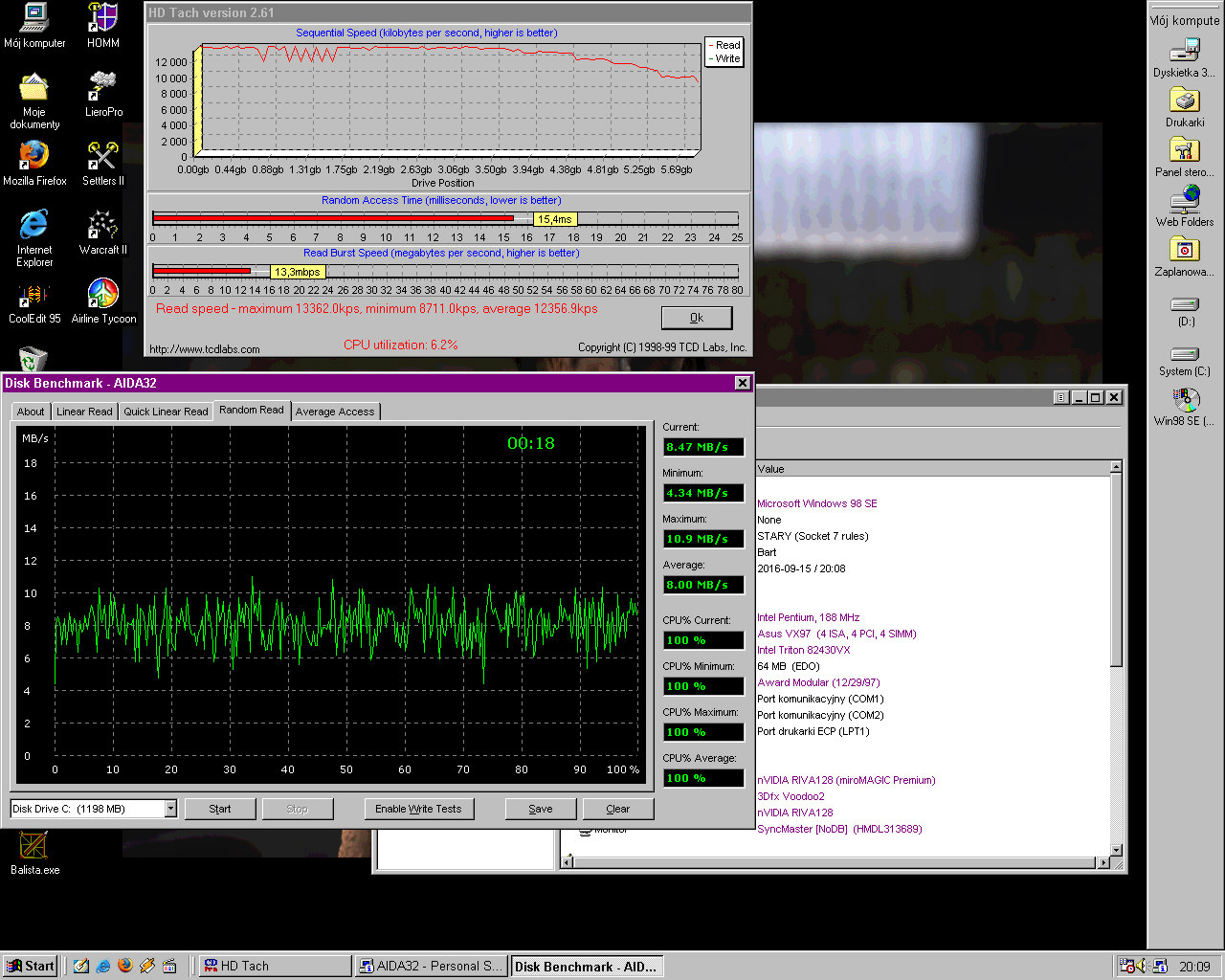Click the 15,4ms random access time bar
The height and width of the screenshot is (980, 1225).
click(x=333, y=219)
